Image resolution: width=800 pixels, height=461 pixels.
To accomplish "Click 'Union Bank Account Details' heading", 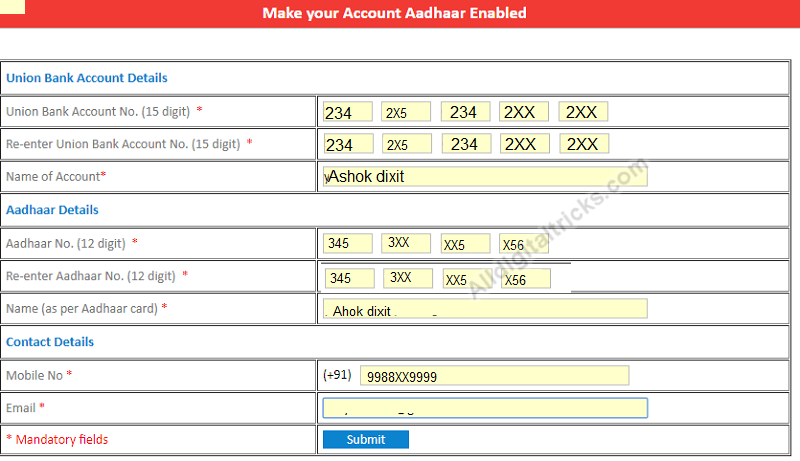I will tap(87, 78).
